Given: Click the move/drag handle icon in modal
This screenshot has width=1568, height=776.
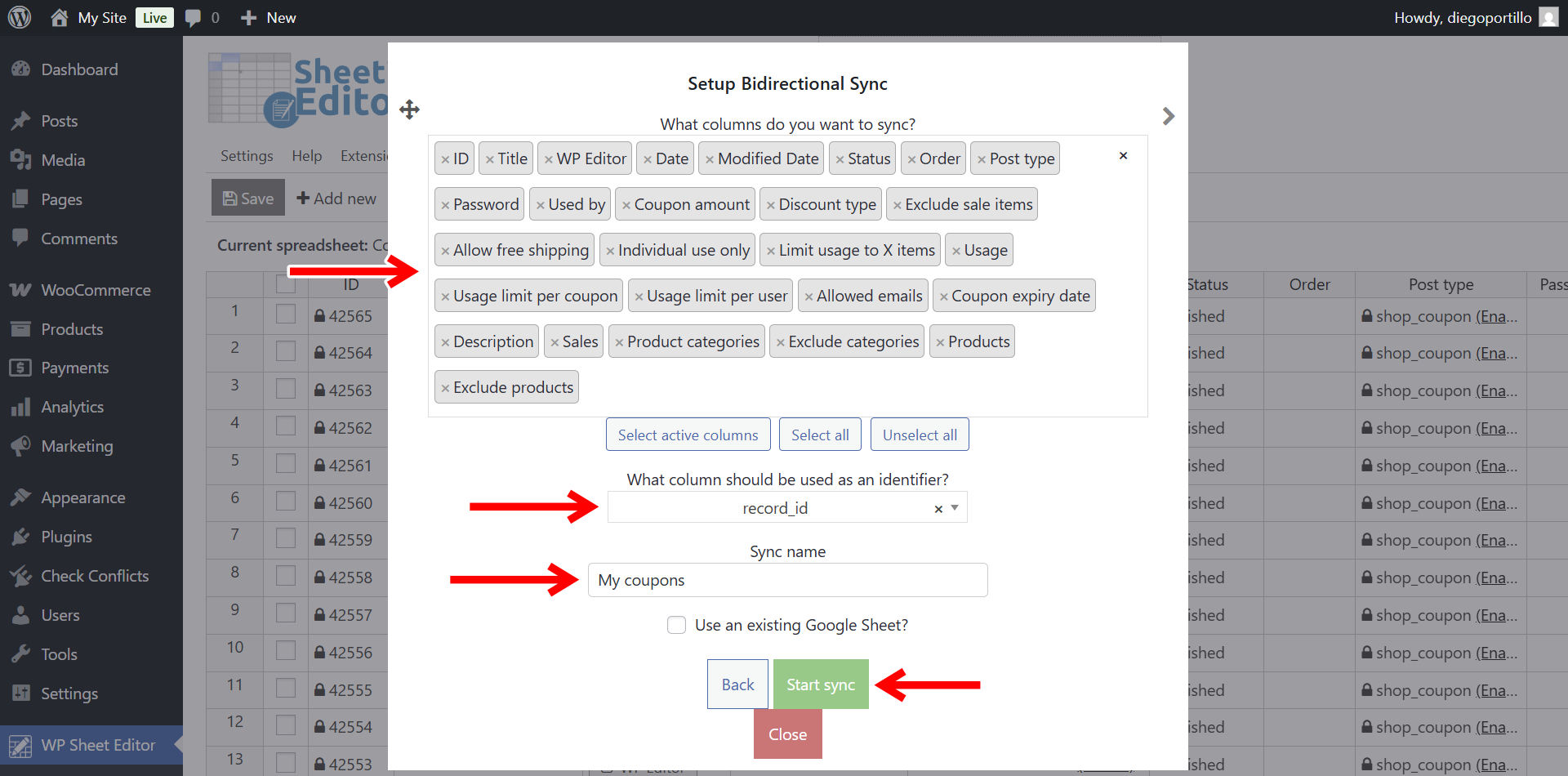Looking at the screenshot, I should click(x=409, y=109).
